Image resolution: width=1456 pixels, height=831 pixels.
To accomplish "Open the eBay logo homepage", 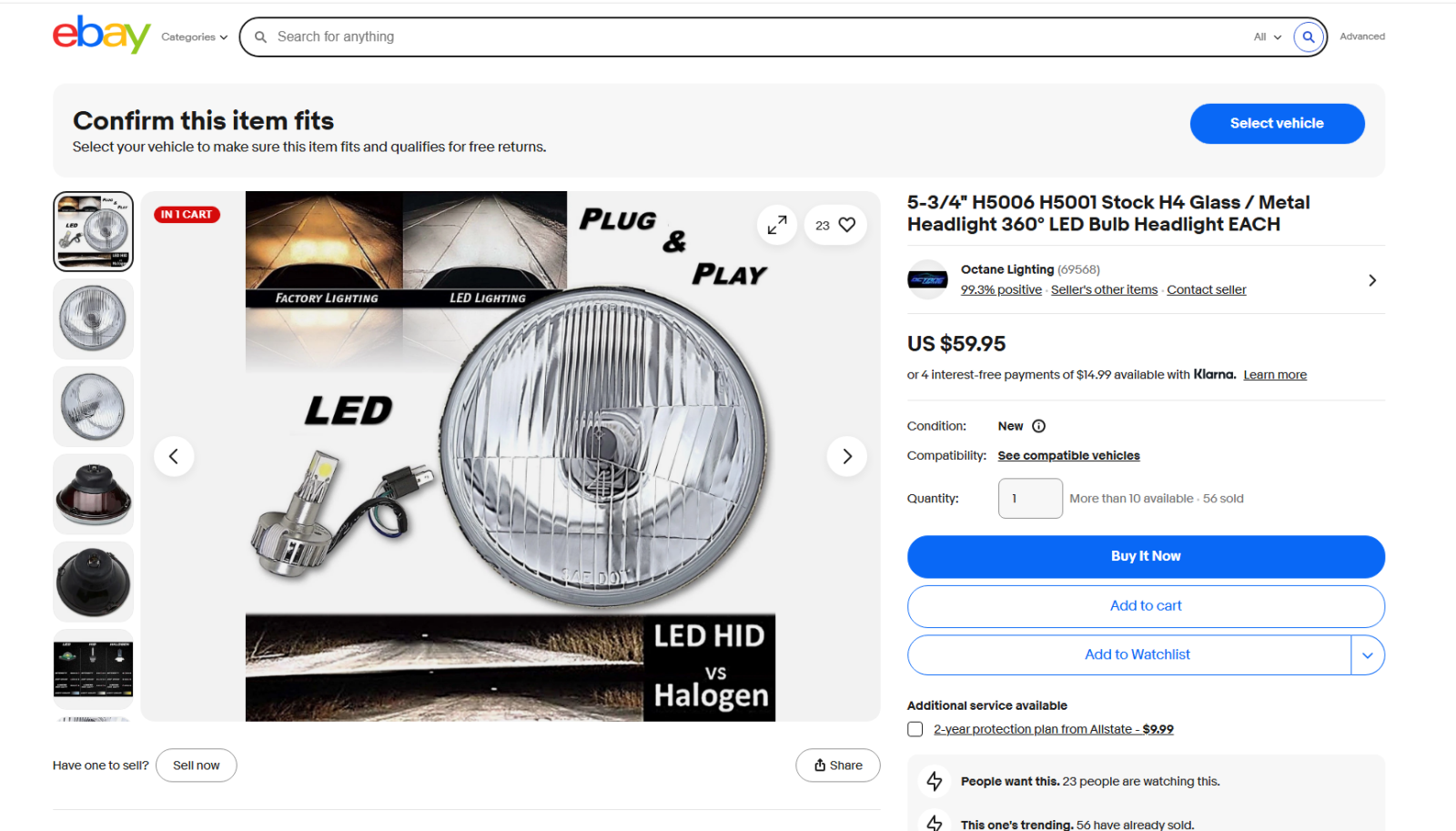I will click(102, 35).
